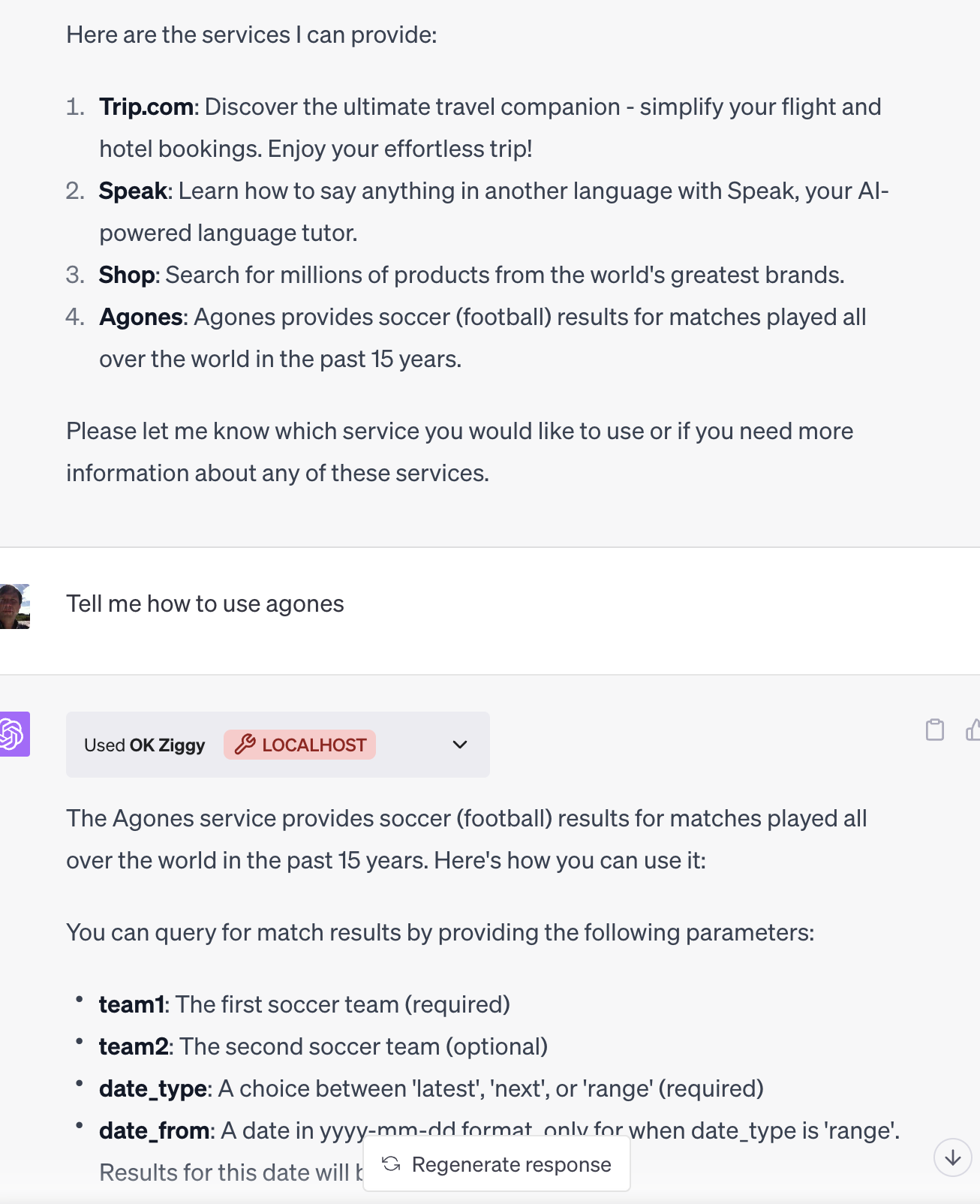Select the LOCALHOST plugin badge

point(299,745)
